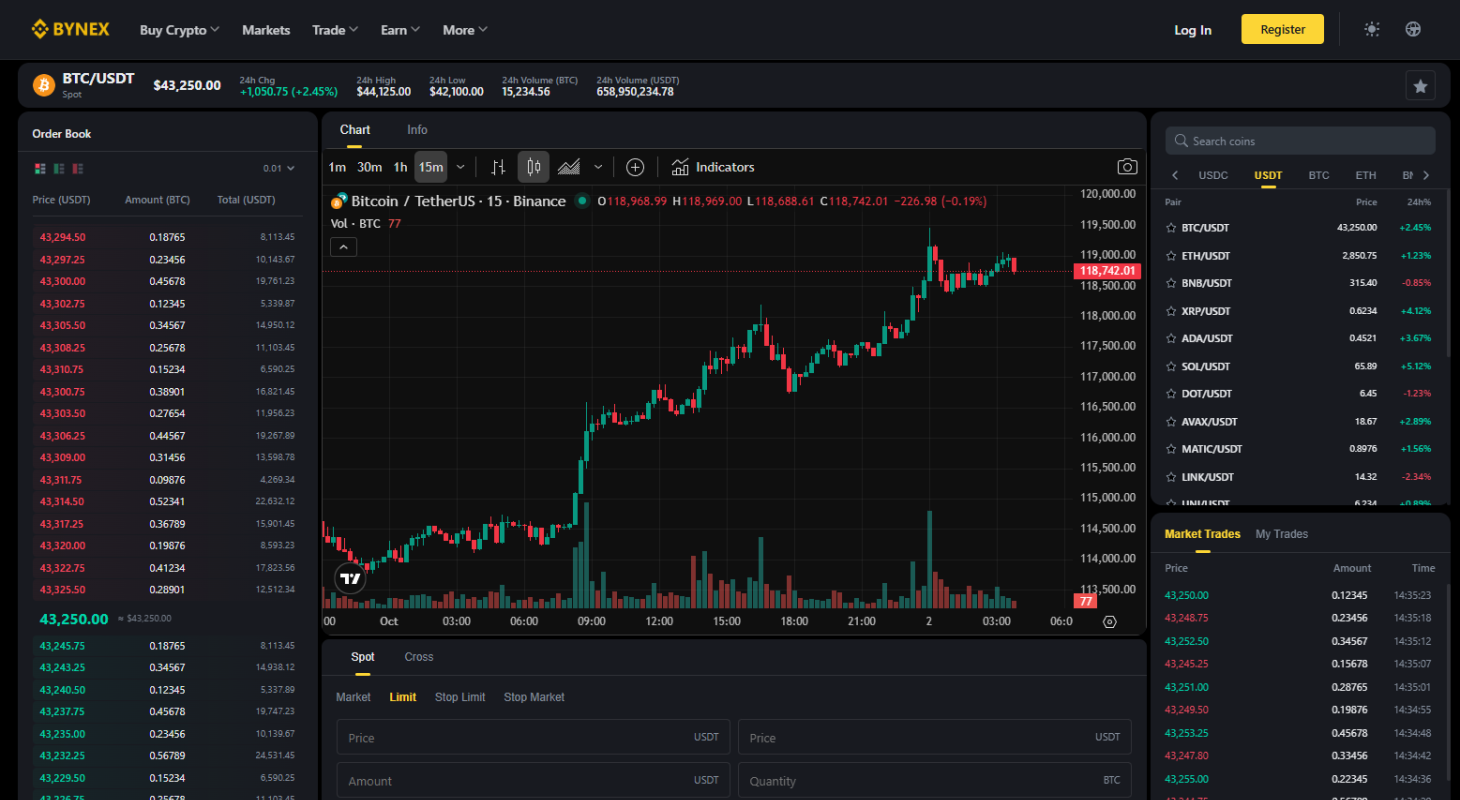The width and height of the screenshot is (1460, 800).
Task: Switch to the My Trades tab
Action: 1281,534
